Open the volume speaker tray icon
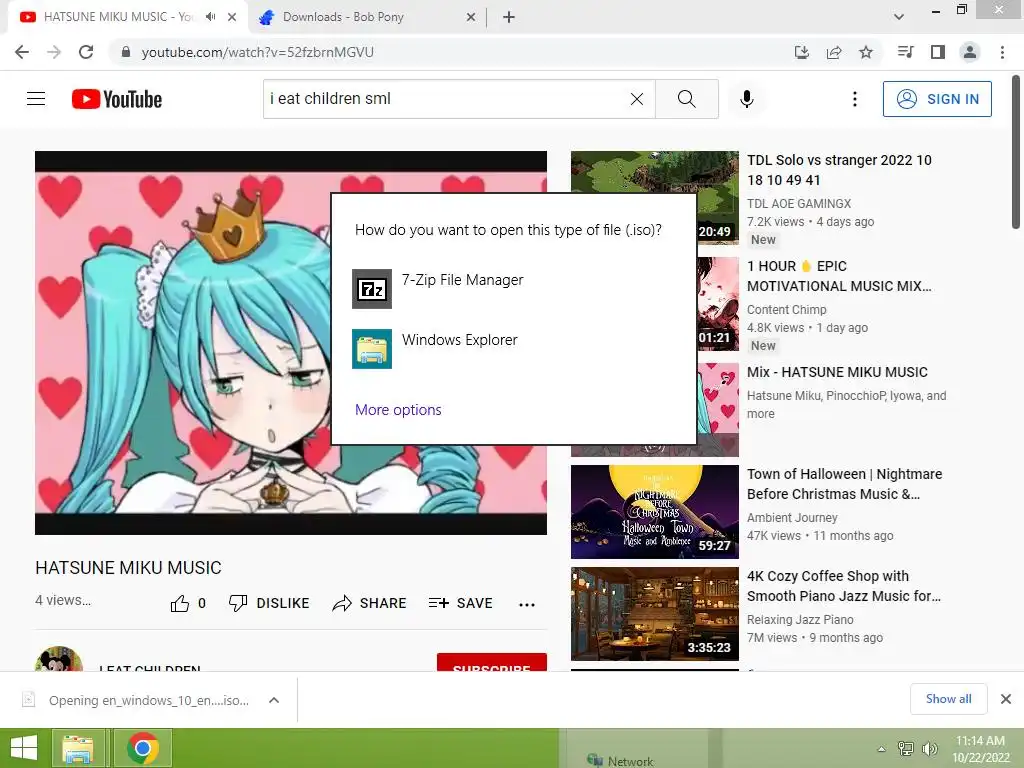The width and height of the screenshot is (1024, 768). coord(929,749)
